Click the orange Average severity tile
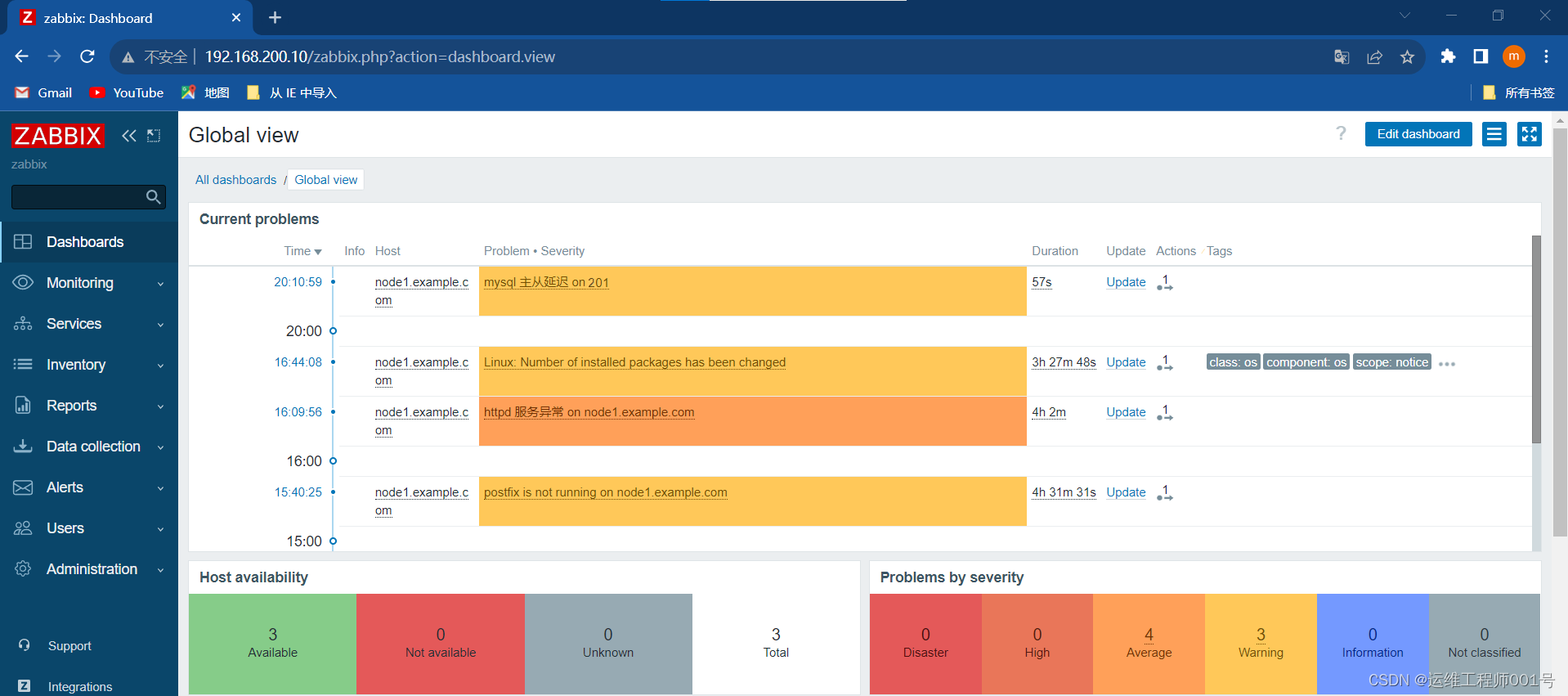Screen dimensions: 1568x696 pyautogui.click(x=1149, y=644)
